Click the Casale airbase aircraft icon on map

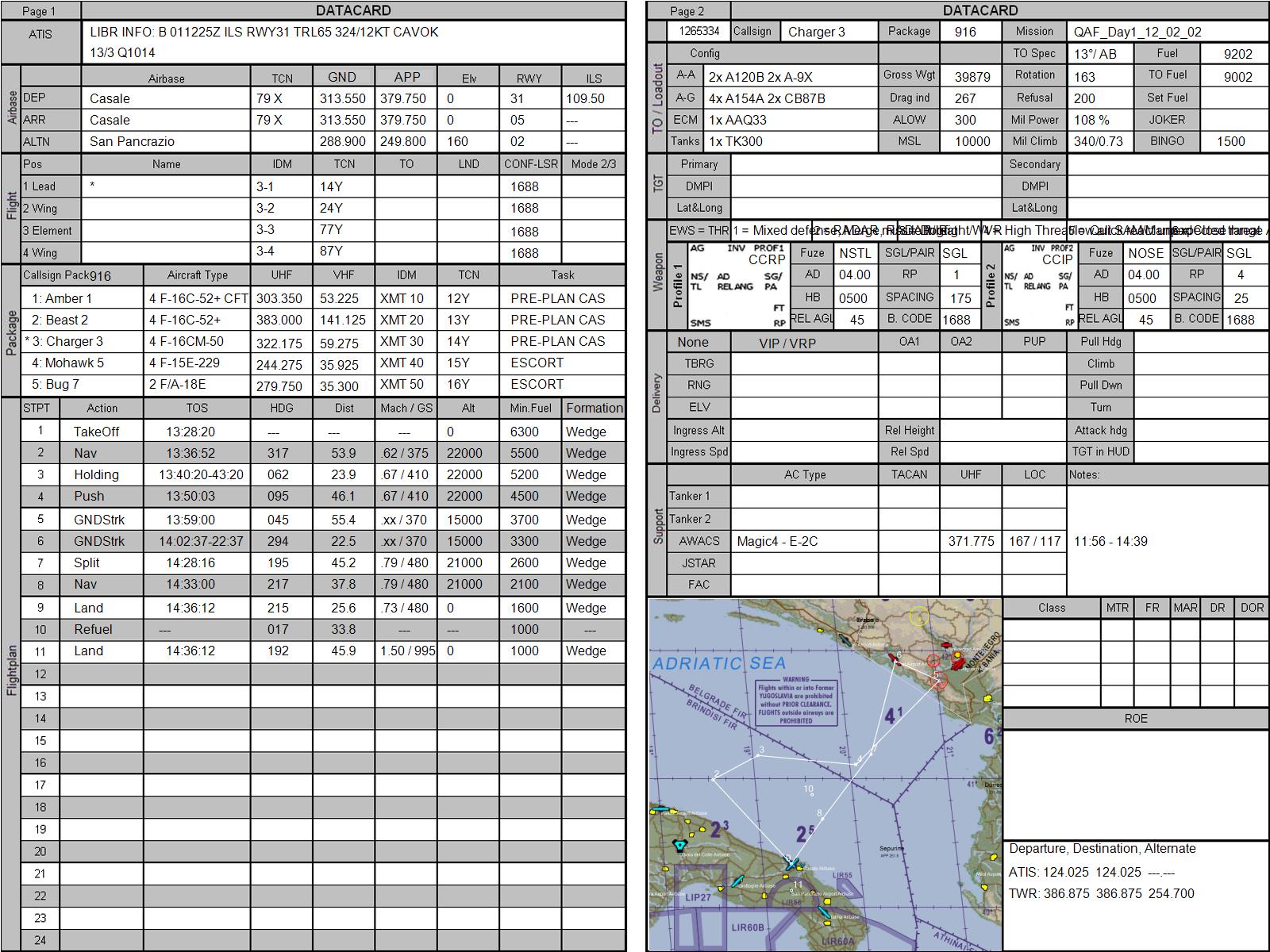[x=792, y=864]
